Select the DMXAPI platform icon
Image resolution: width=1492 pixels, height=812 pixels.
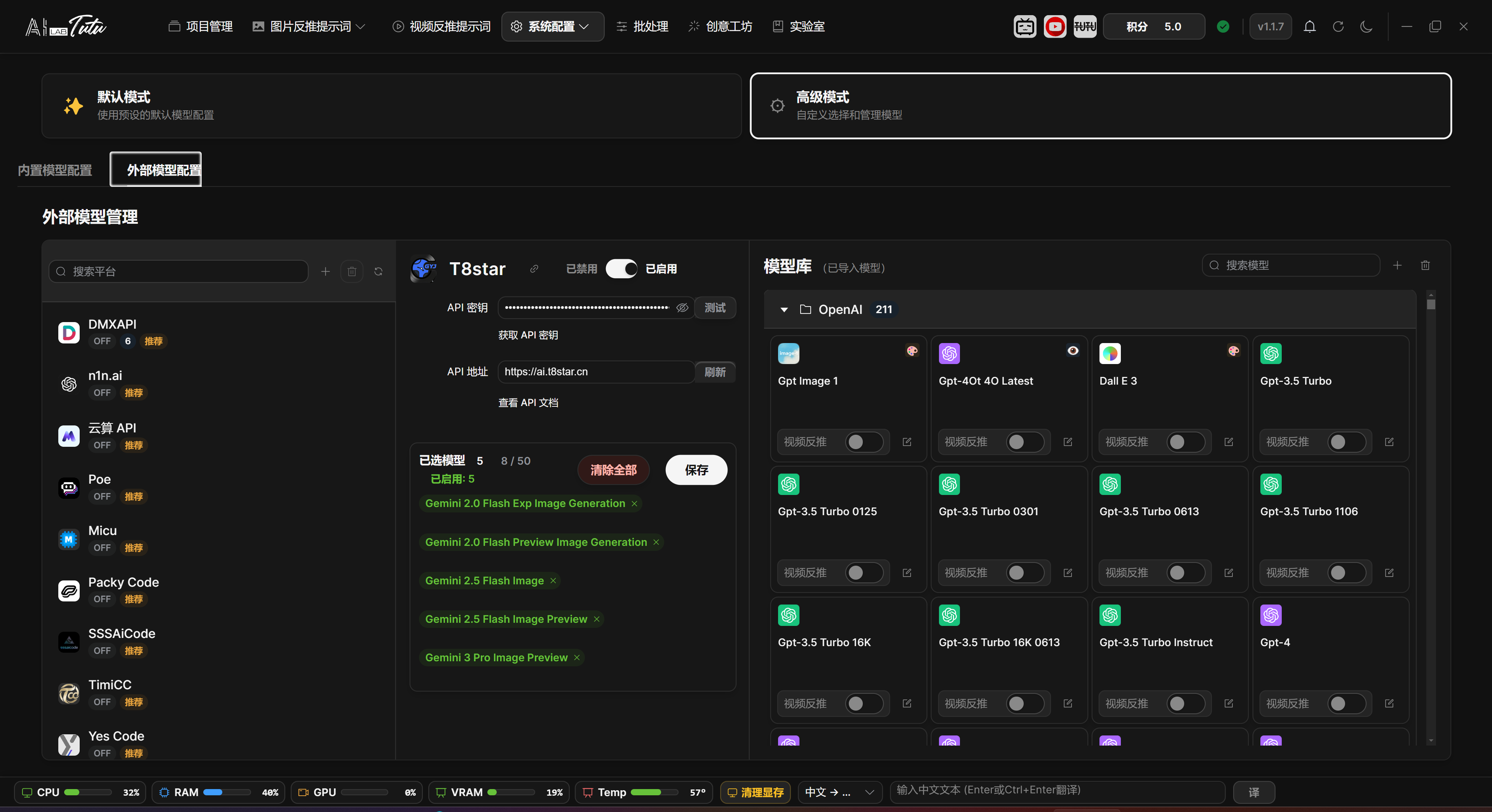(69, 333)
